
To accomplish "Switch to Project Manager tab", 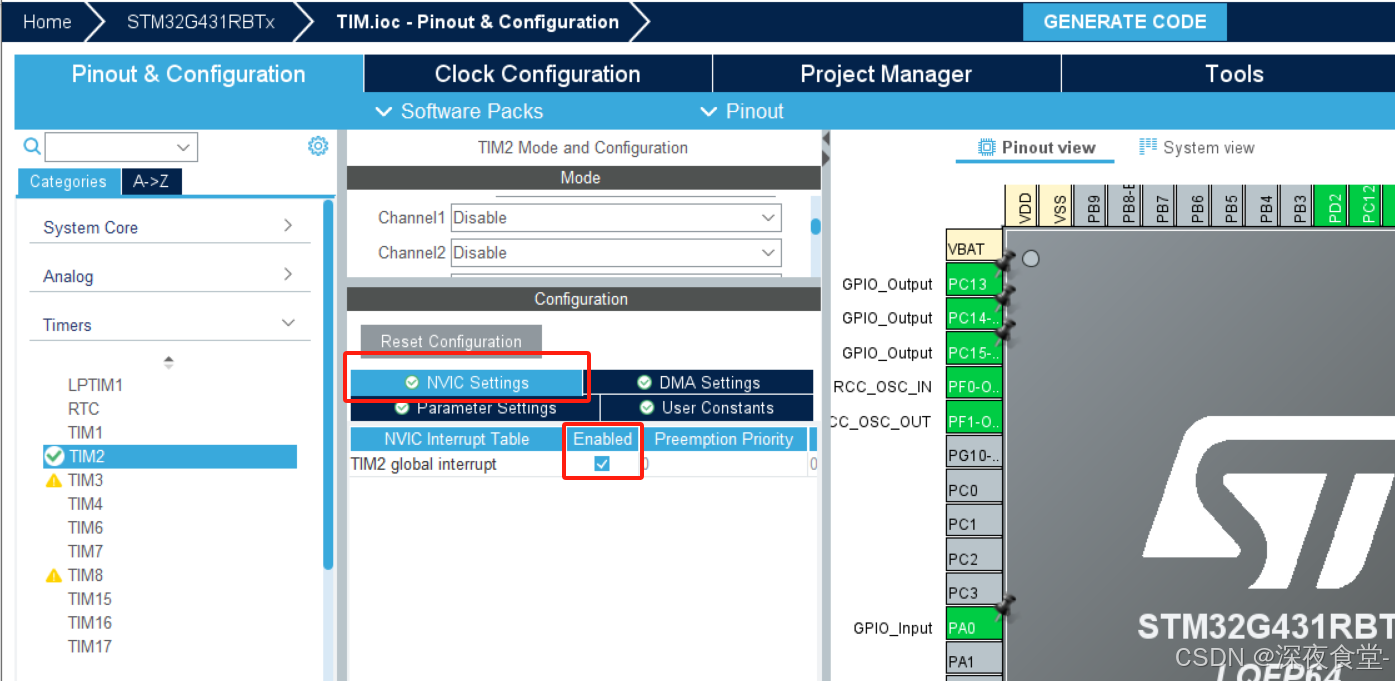I will click(886, 74).
